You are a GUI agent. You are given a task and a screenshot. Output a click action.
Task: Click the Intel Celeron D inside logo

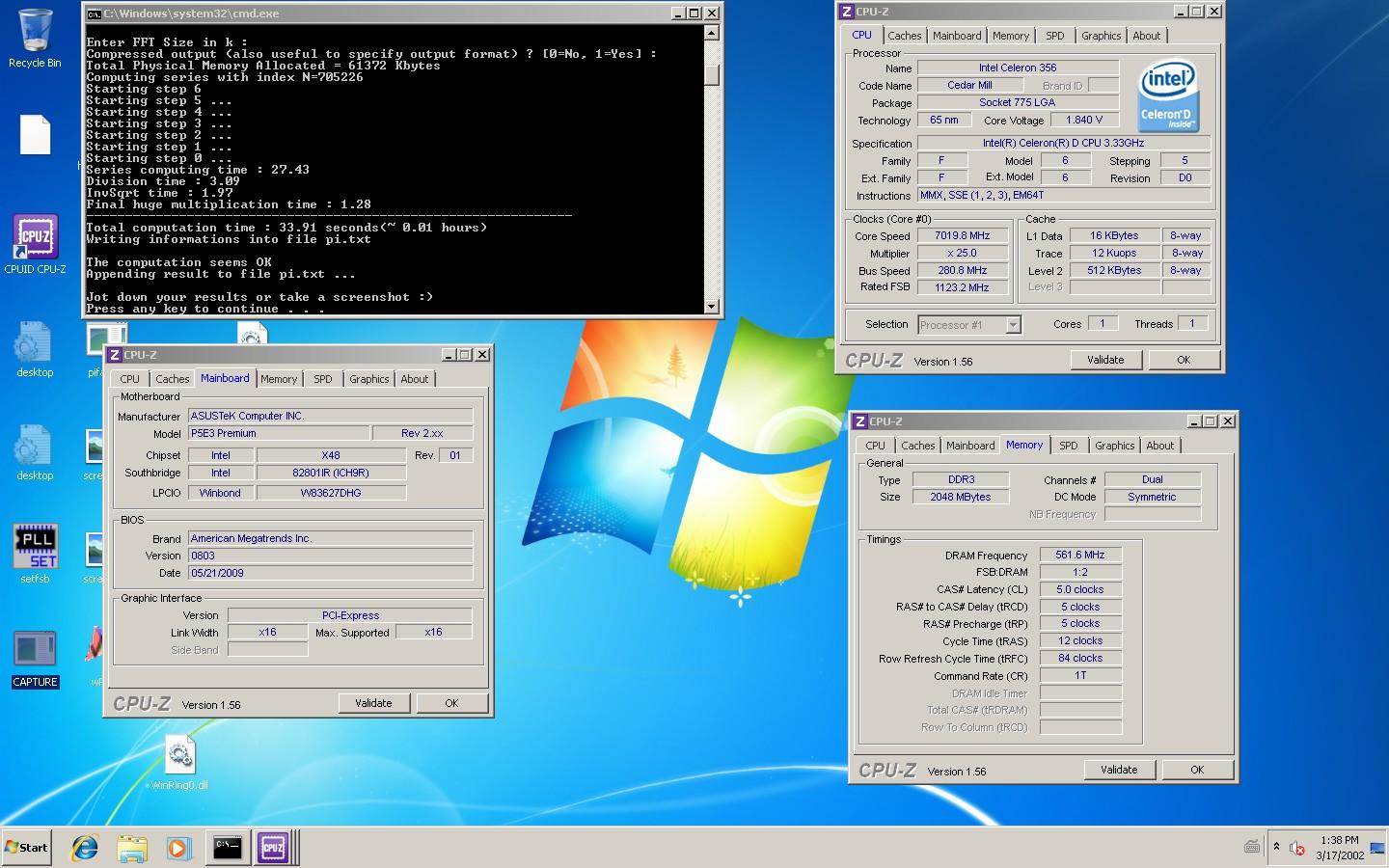(x=1167, y=95)
